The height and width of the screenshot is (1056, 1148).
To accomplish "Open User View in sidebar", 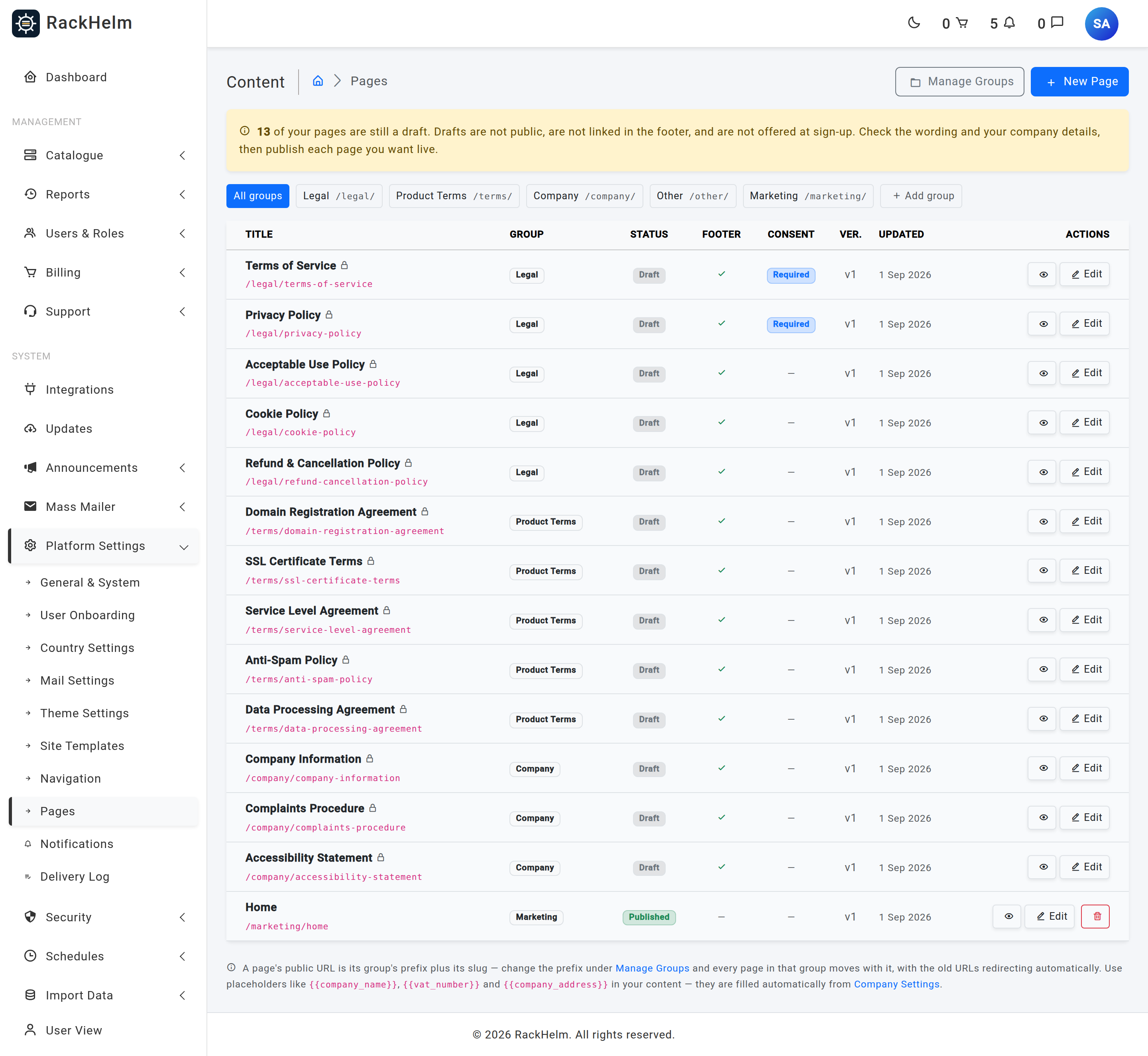I will coord(104,1030).
